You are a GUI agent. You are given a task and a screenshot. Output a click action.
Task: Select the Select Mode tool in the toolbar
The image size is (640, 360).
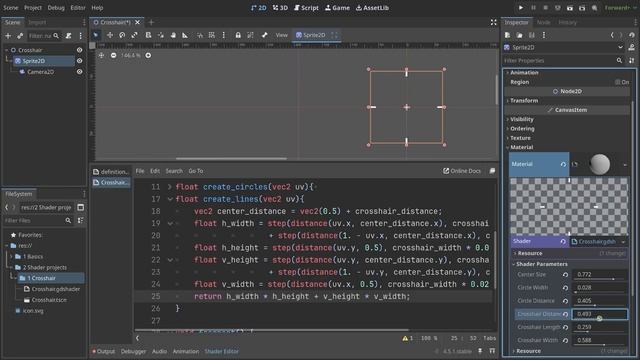[96, 35]
